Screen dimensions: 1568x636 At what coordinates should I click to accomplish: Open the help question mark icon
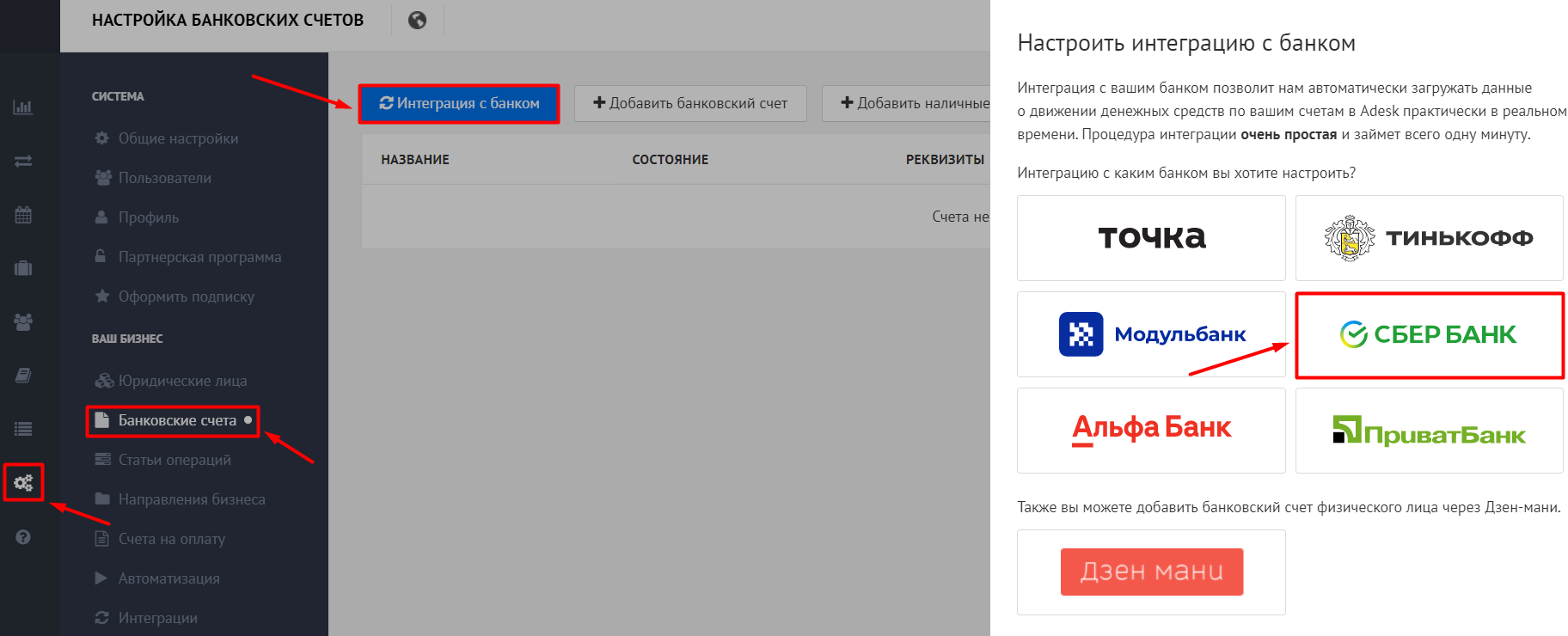pos(23,537)
